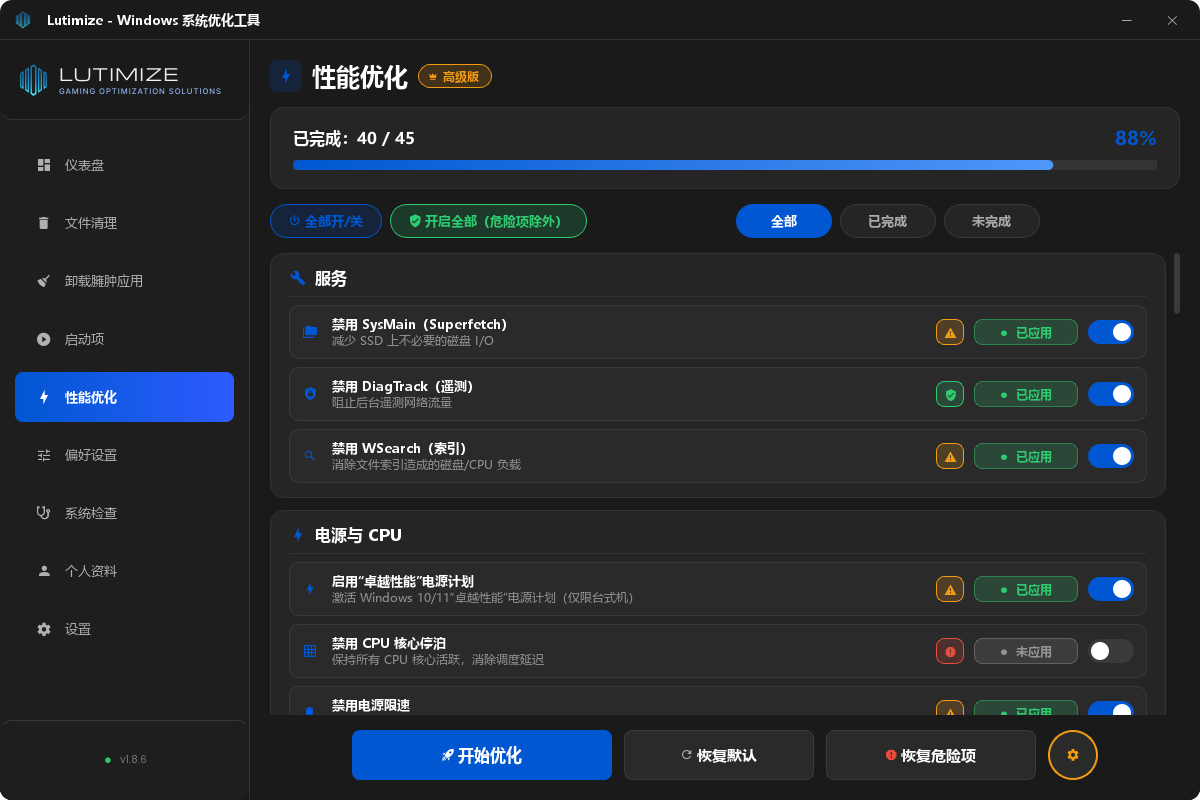Filter by 未完成 tab
Screen dimensions: 1200x800
(x=992, y=221)
